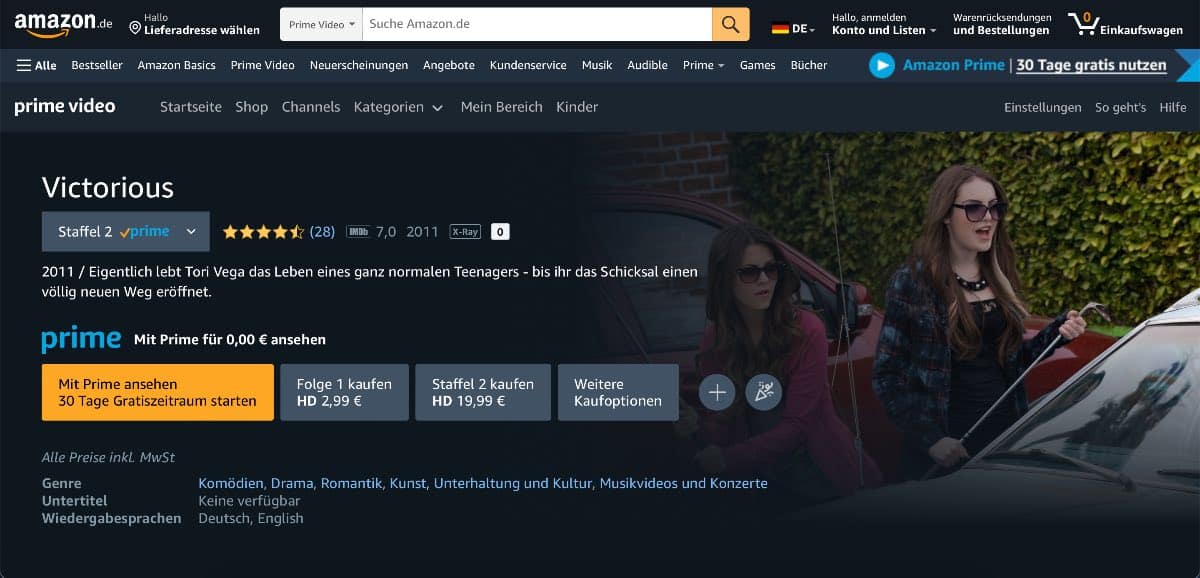Expand the Kategorien menu
Screen dimensions: 1200x578
398,107
